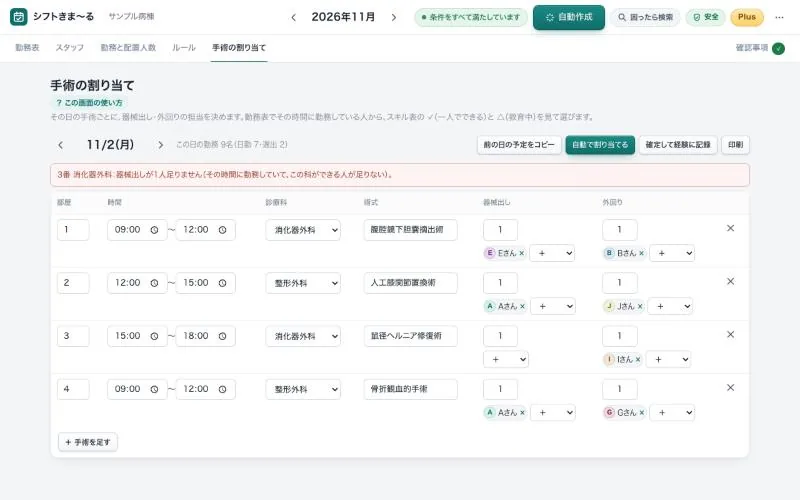Delete surgery row 3 with X
This screenshot has height=500, width=800.
click(x=730, y=334)
